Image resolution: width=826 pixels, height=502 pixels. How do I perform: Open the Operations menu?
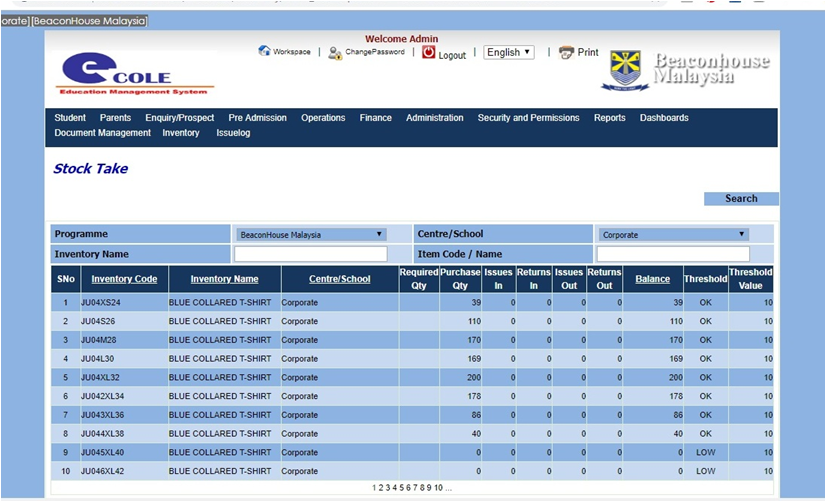click(323, 117)
